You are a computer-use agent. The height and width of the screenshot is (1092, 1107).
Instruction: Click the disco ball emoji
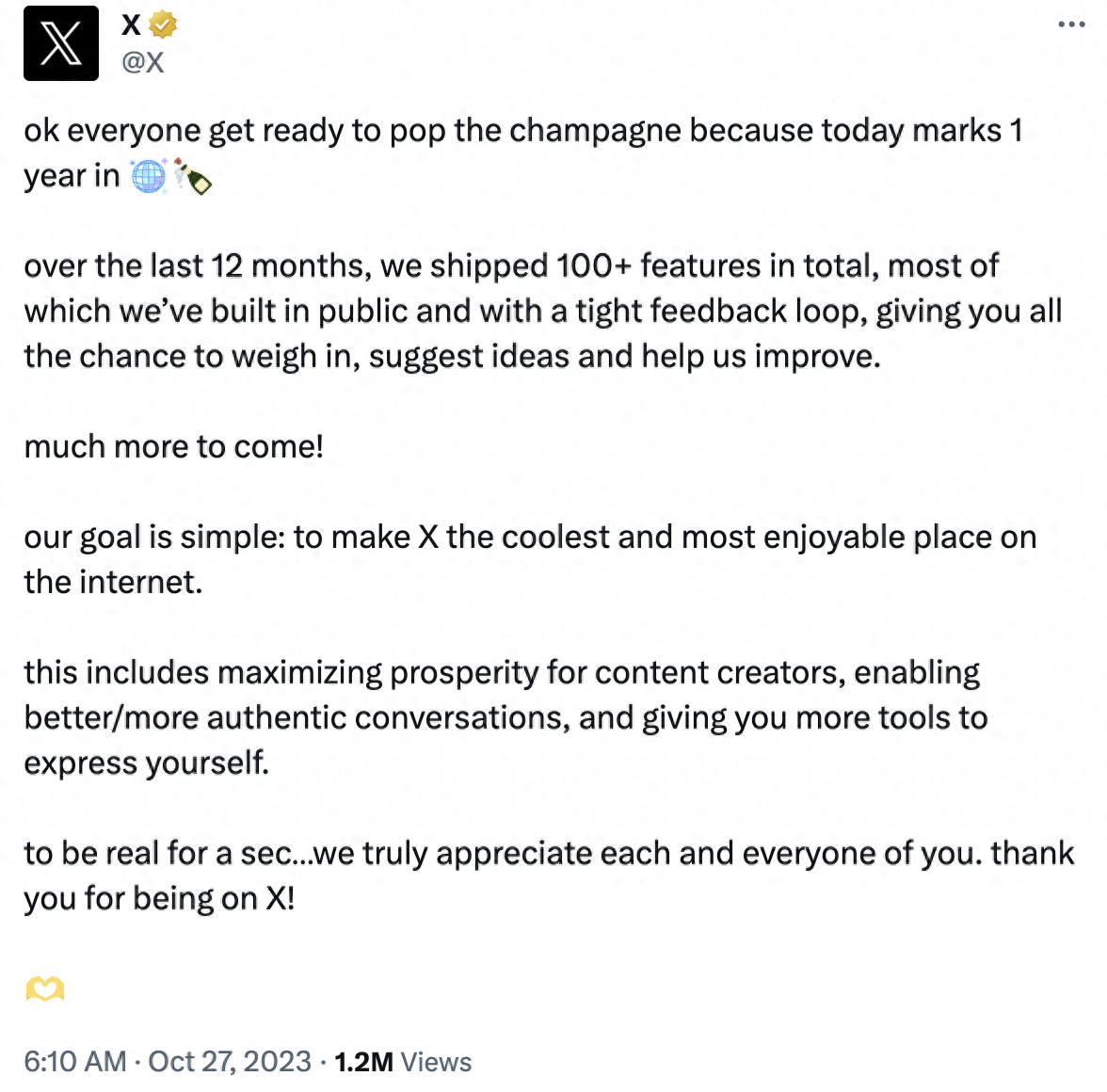pyautogui.click(x=149, y=176)
